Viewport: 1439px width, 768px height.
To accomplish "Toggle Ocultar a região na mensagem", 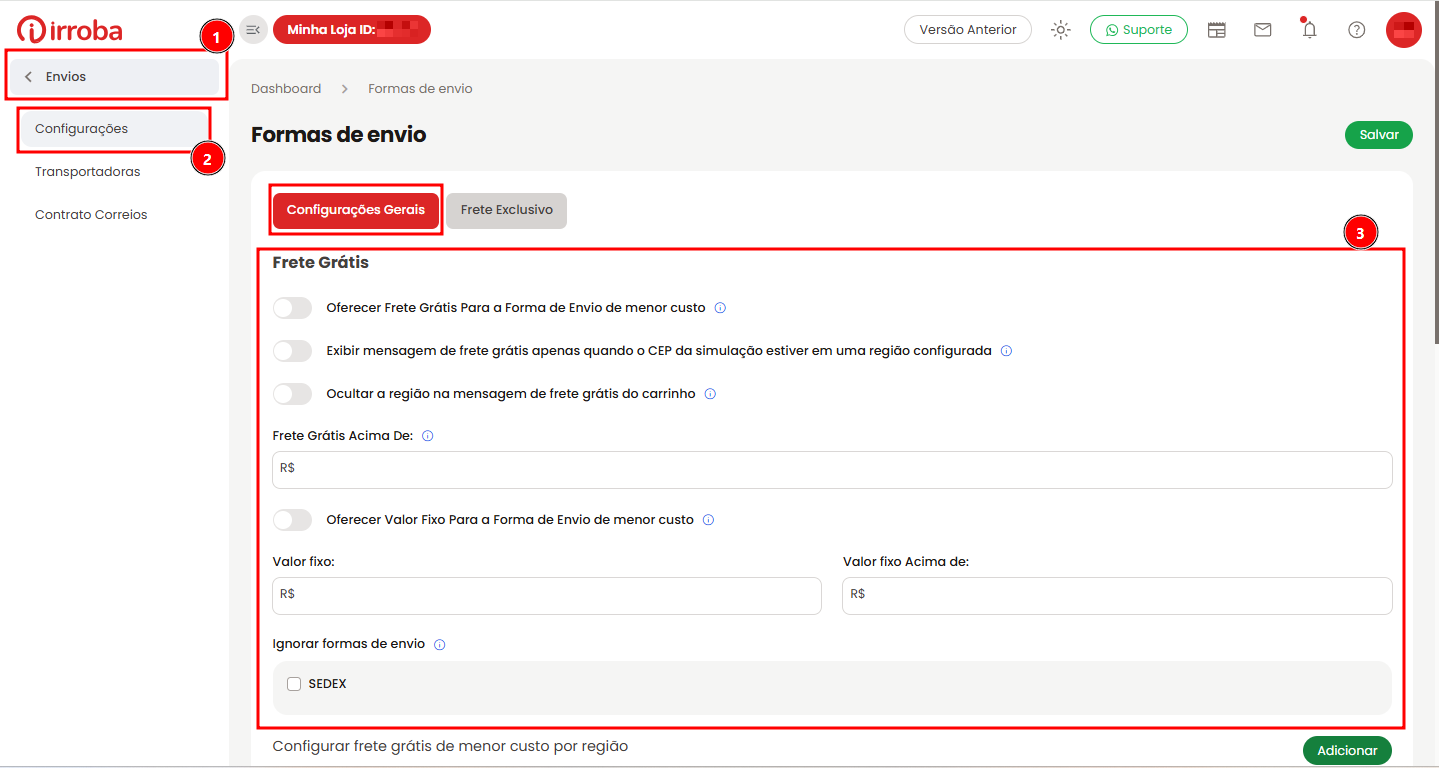I will click(x=293, y=394).
